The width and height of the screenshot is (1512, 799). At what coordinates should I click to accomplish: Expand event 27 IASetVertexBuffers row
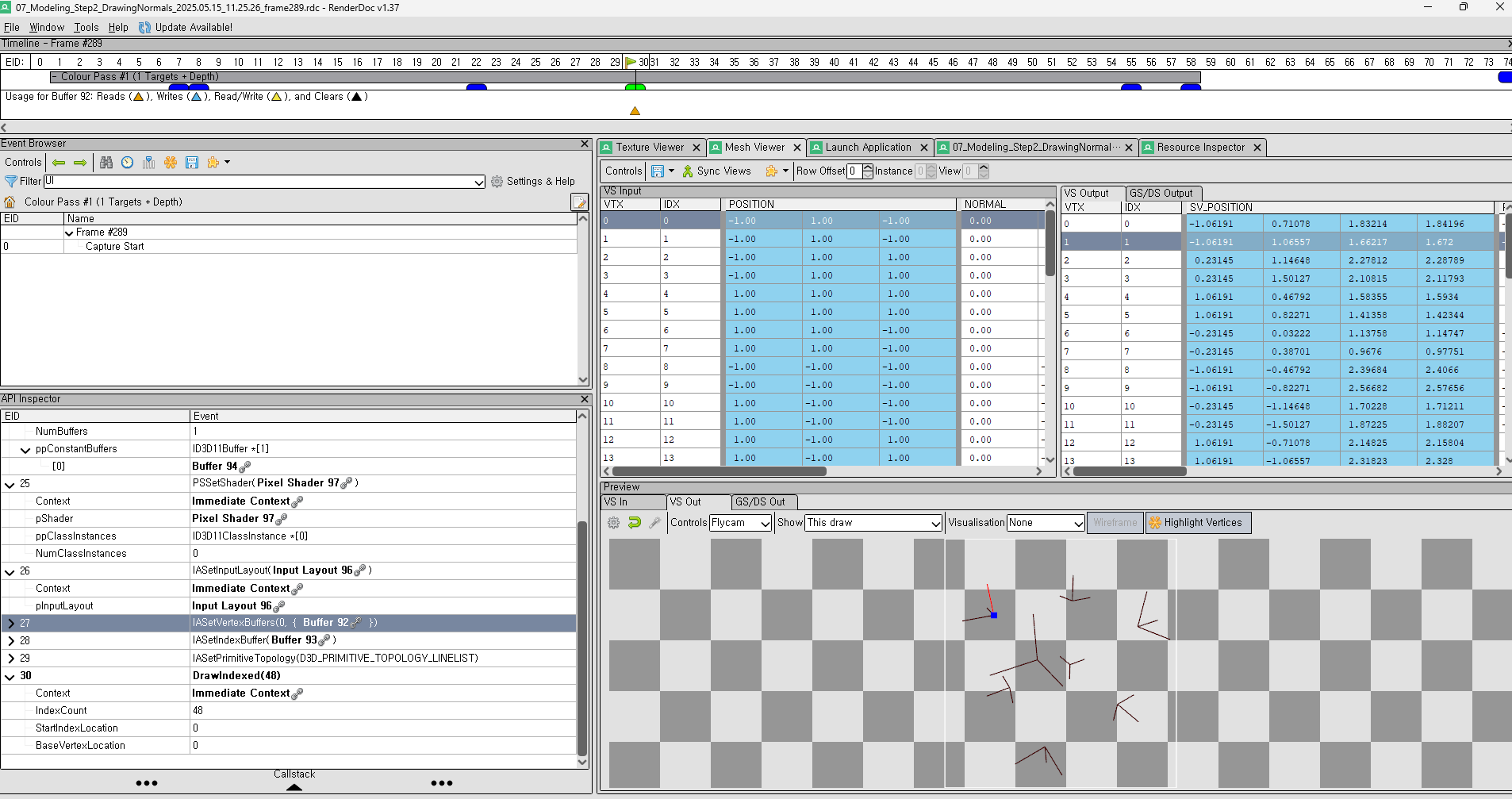coord(10,624)
